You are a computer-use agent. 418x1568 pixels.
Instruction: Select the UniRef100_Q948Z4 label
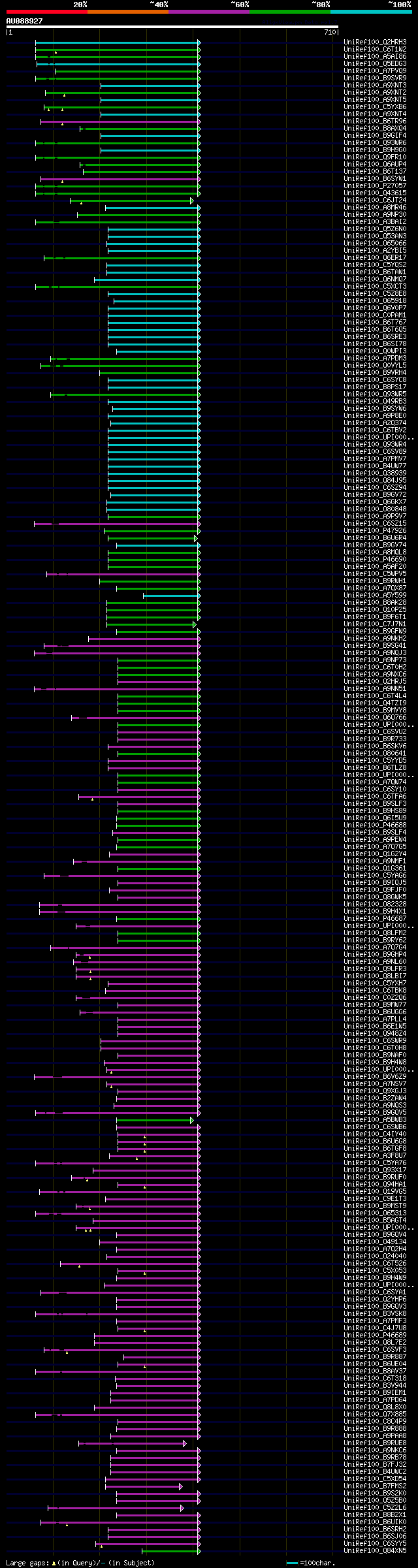375,1034
